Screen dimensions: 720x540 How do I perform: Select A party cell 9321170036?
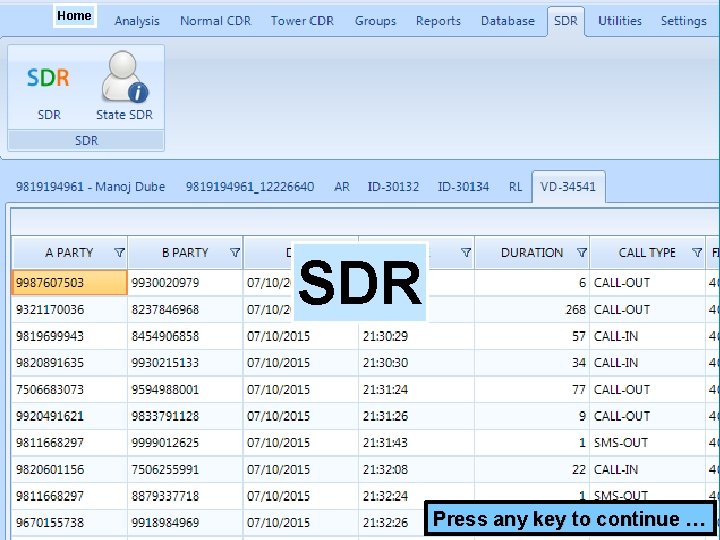tap(69, 309)
